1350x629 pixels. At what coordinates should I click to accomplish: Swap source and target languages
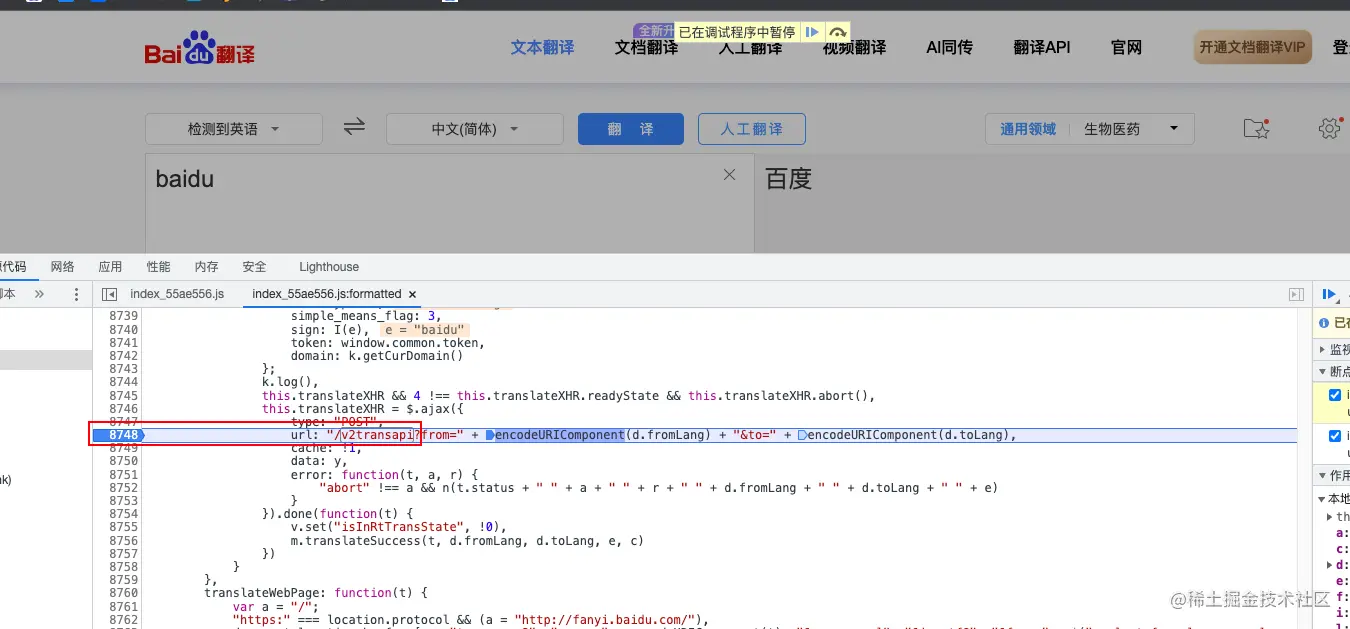tap(354, 127)
